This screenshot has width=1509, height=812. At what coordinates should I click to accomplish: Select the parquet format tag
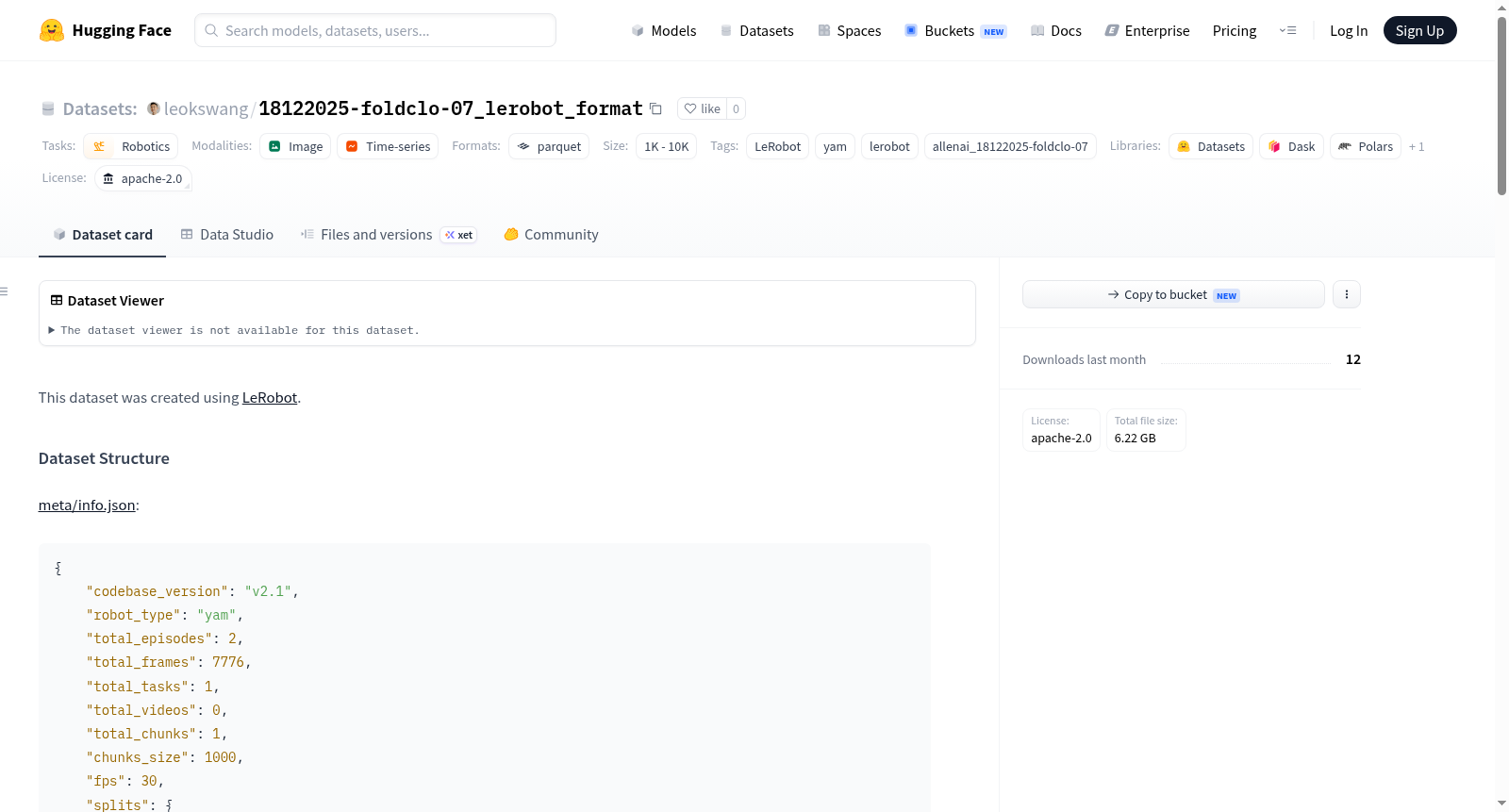(549, 146)
